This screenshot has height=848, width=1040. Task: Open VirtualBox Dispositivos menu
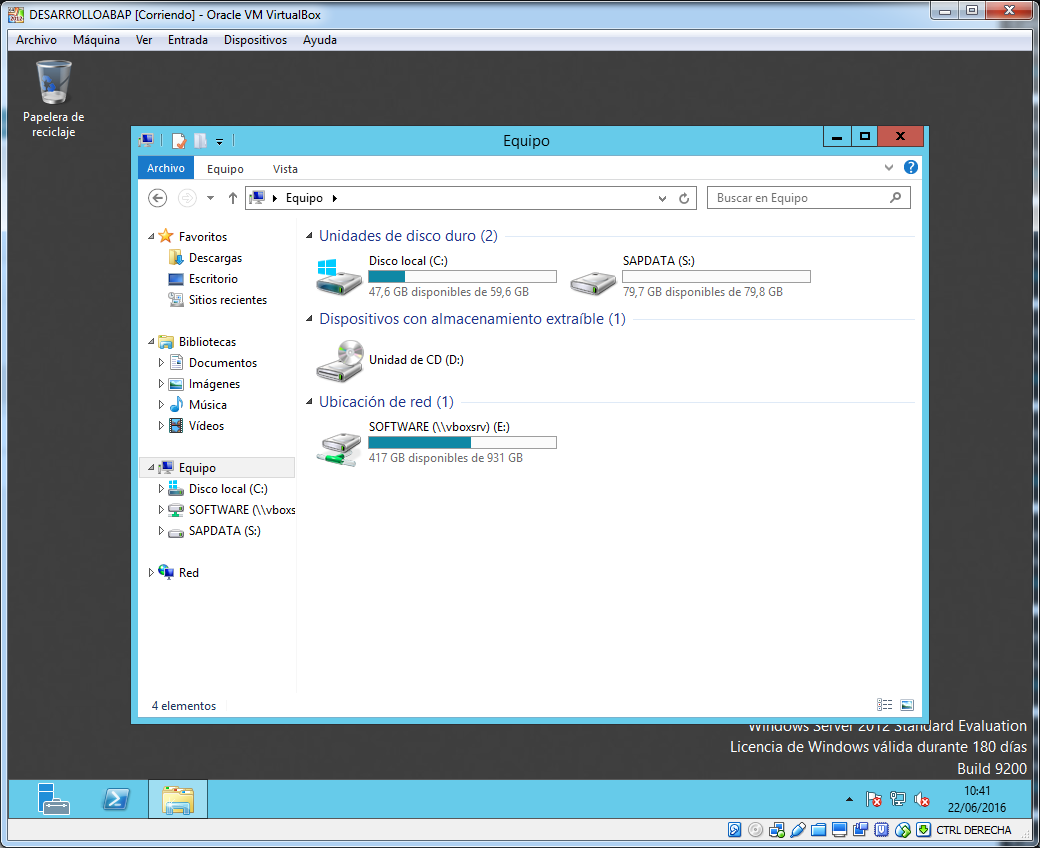255,40
